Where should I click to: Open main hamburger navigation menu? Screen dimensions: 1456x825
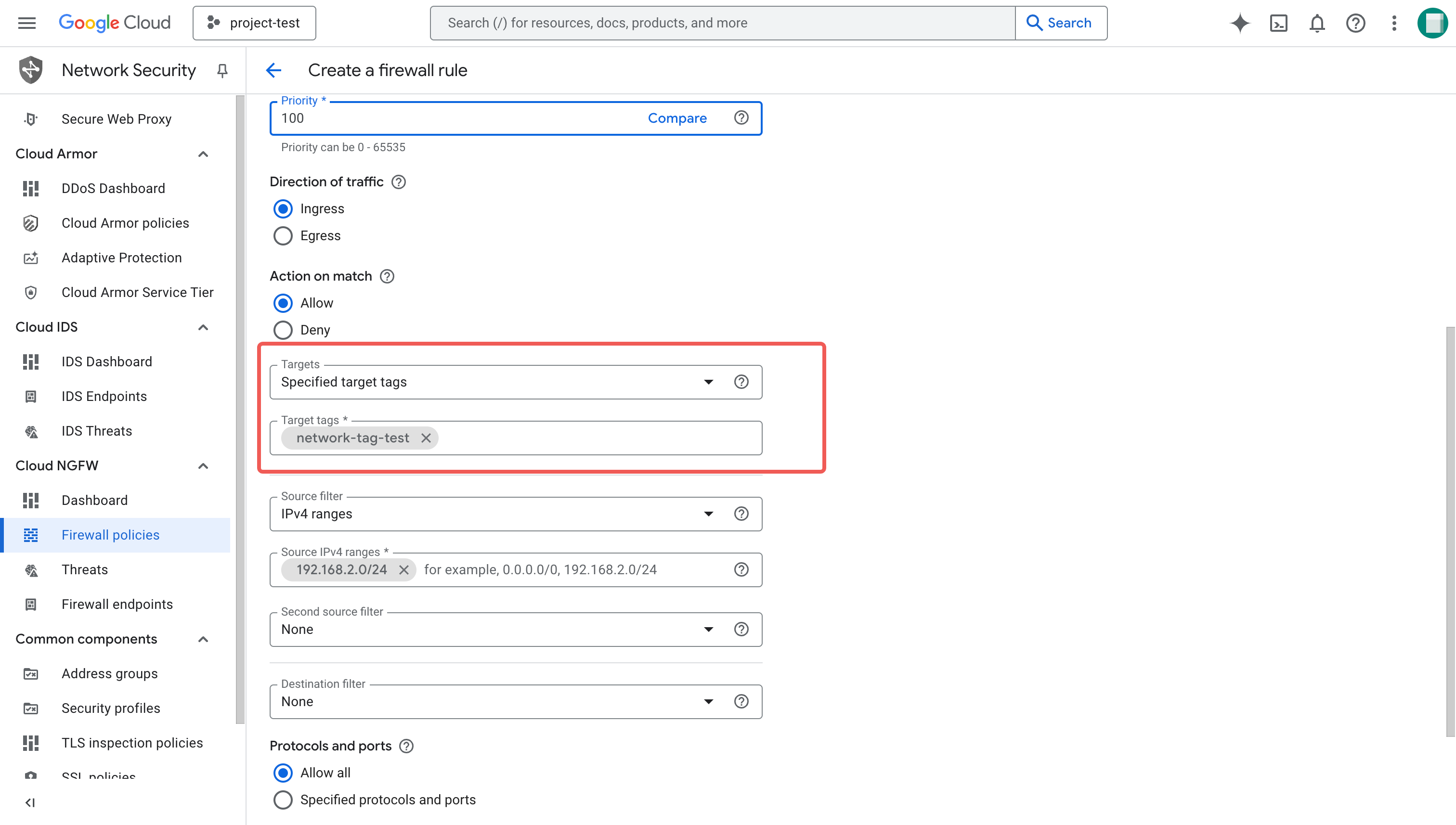(x=26, y=23)
